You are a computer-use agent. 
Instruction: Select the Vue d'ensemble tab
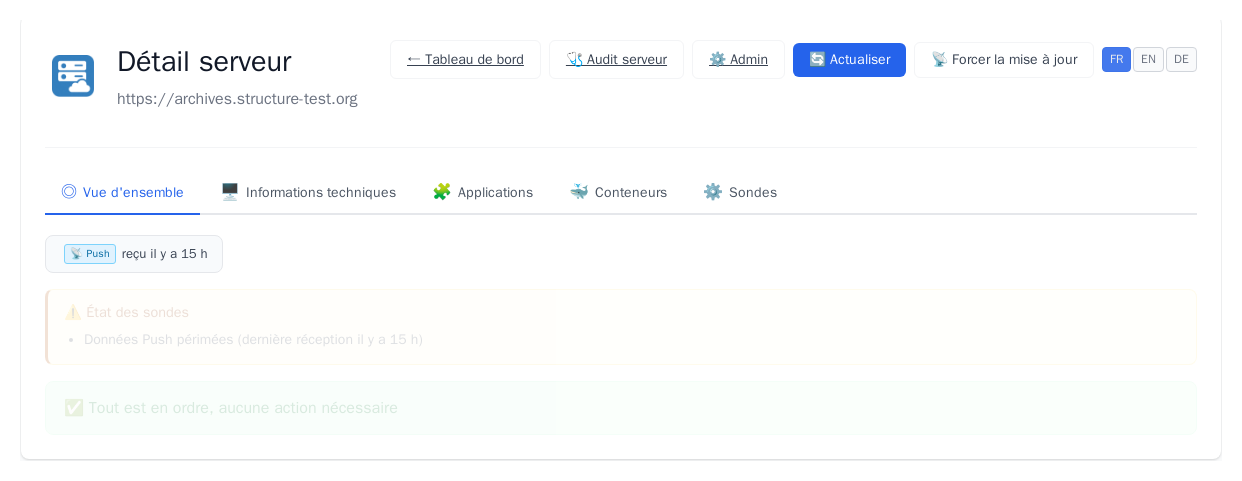[x=122, y=192]
